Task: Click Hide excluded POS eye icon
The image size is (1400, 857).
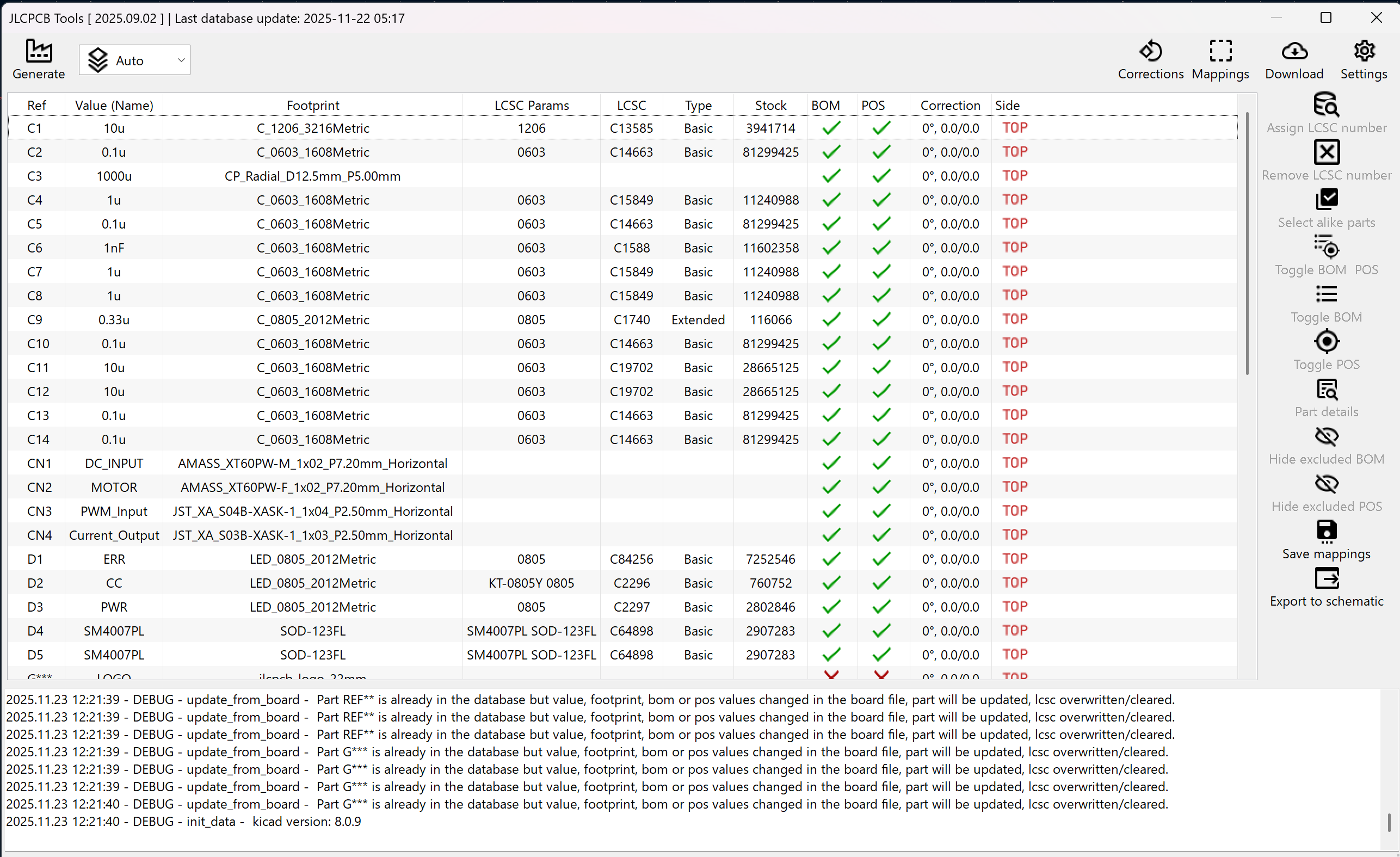Action: click(1326, 484)
